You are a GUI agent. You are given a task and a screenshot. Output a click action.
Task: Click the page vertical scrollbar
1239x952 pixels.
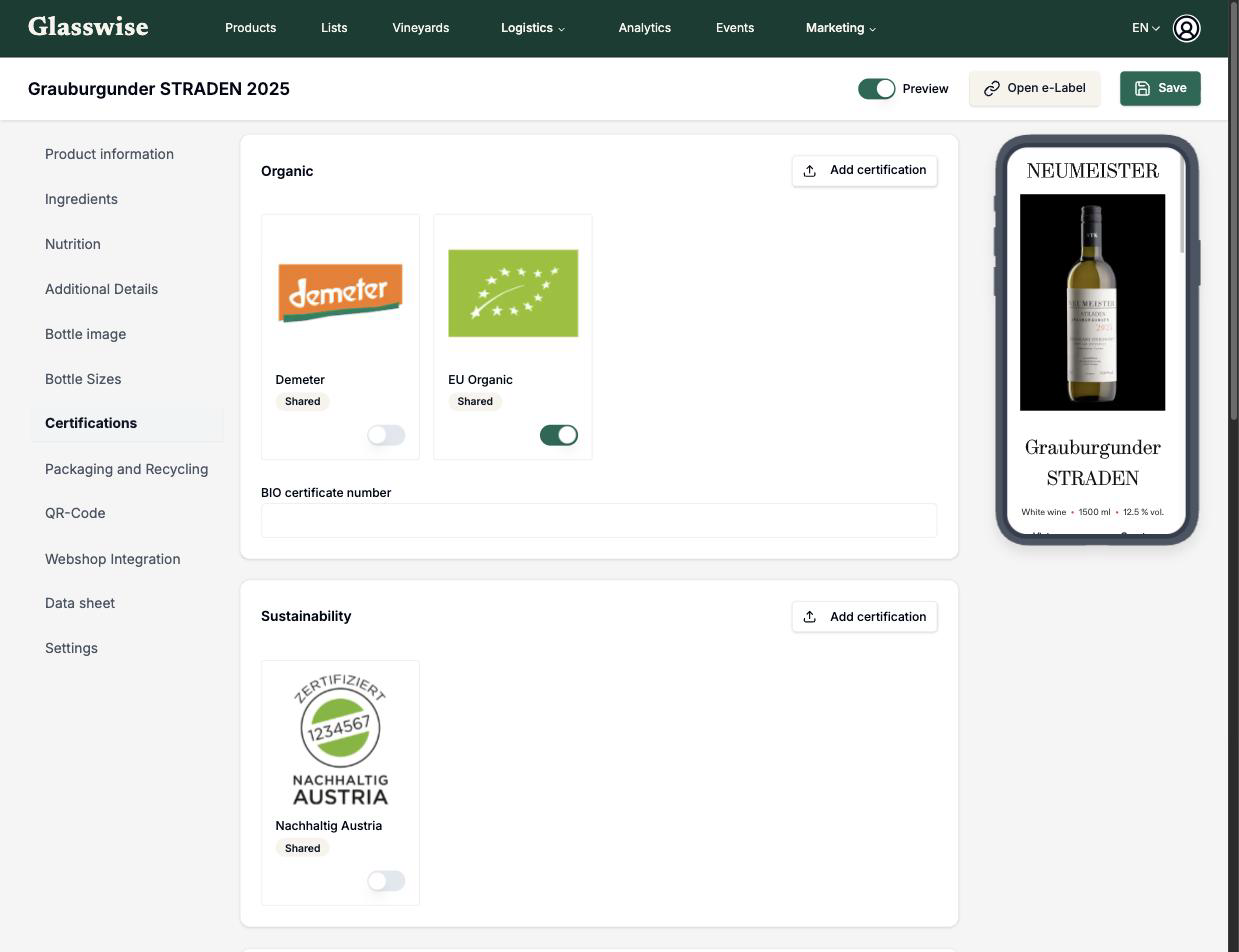pos(1233,210)
